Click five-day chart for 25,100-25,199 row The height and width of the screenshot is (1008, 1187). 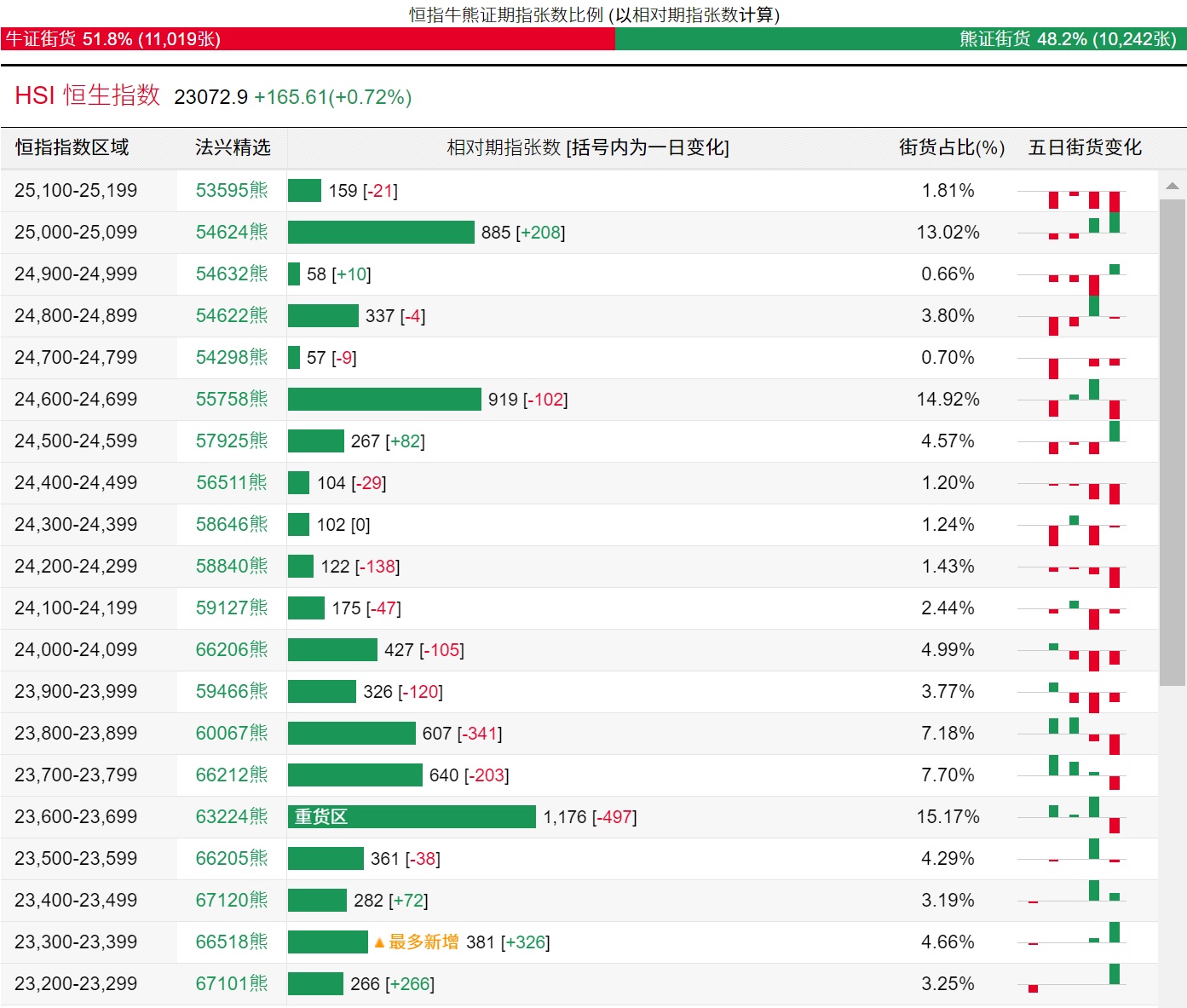tap(1072, 200)
